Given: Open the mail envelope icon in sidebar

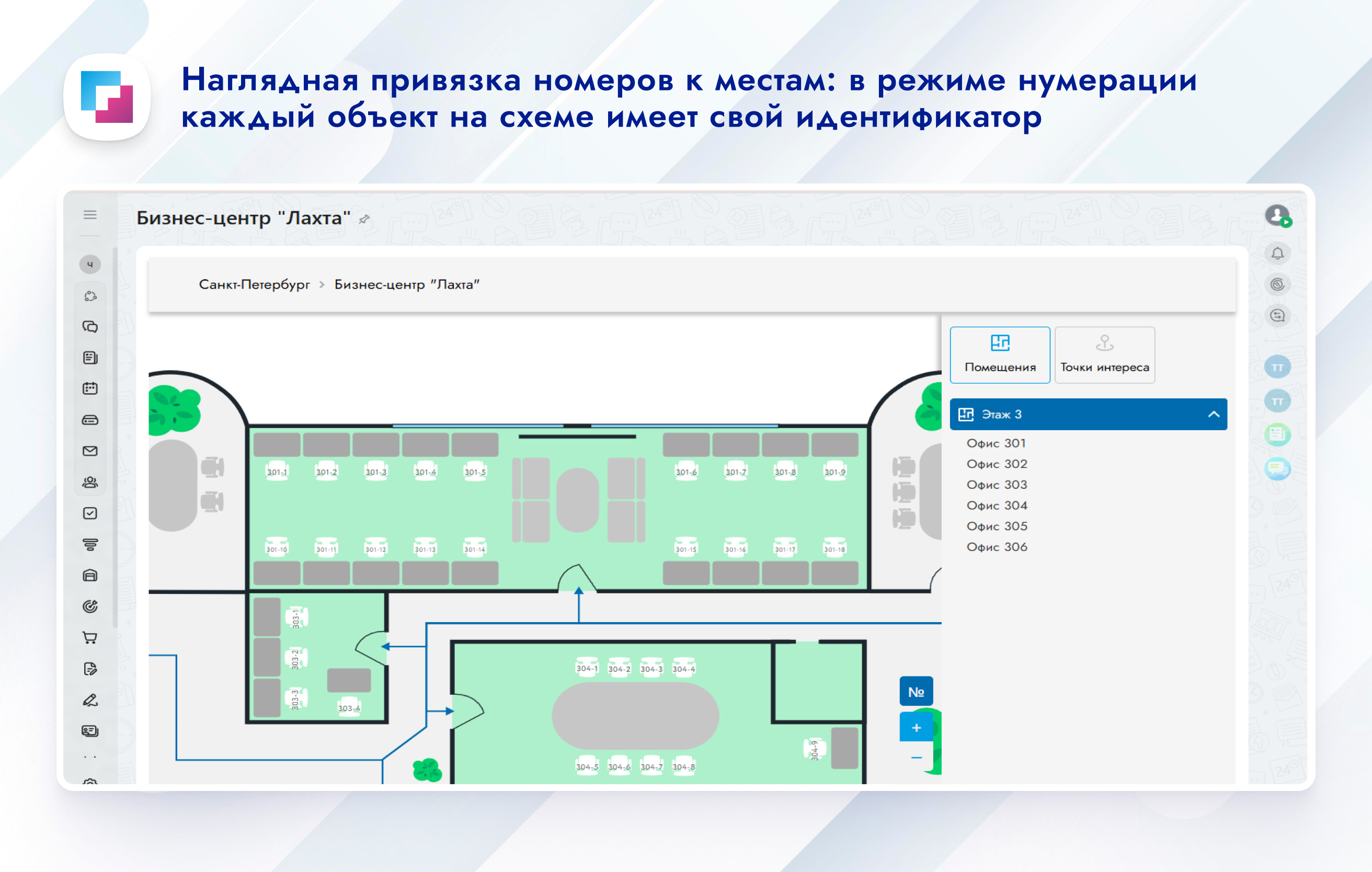Looking at the screenshot, I should [90, 451].
